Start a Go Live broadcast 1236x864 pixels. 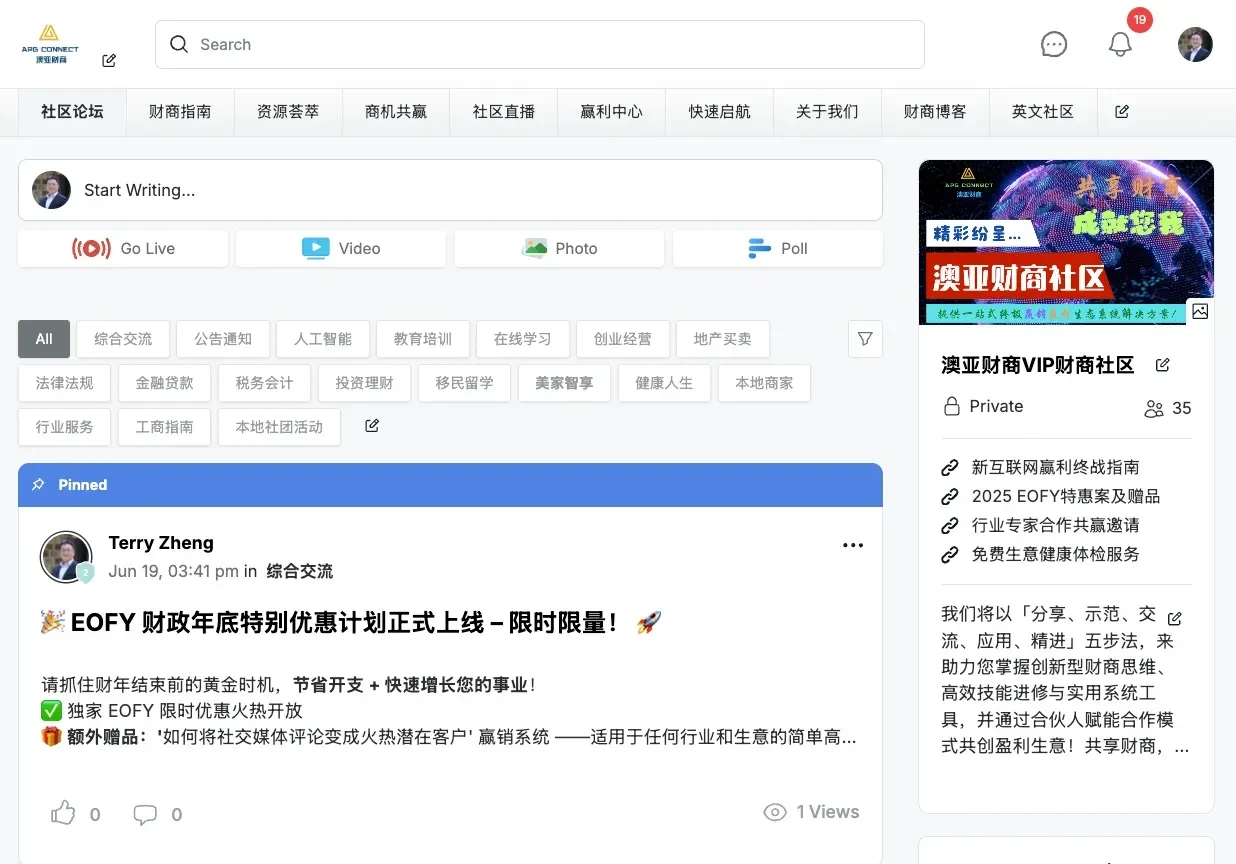pos(123,248)
